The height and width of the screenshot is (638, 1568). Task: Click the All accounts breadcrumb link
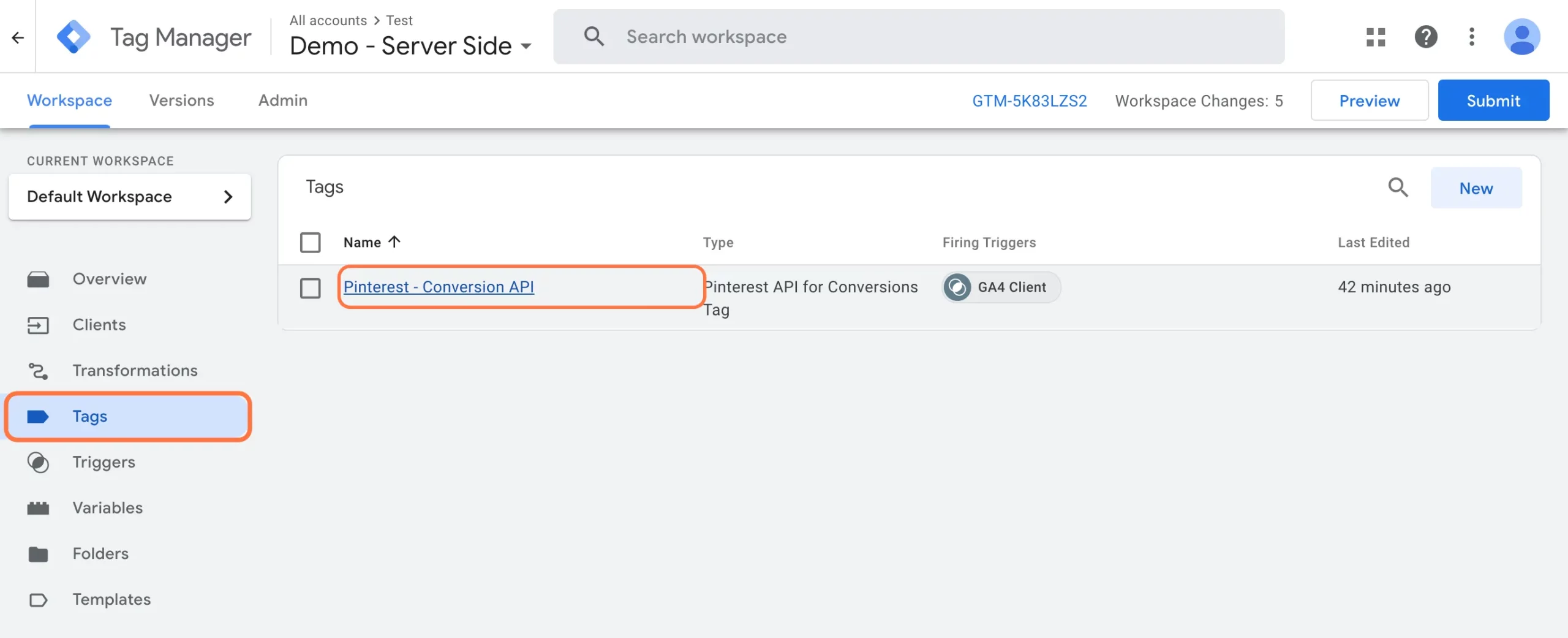click(x=328, y=20)
